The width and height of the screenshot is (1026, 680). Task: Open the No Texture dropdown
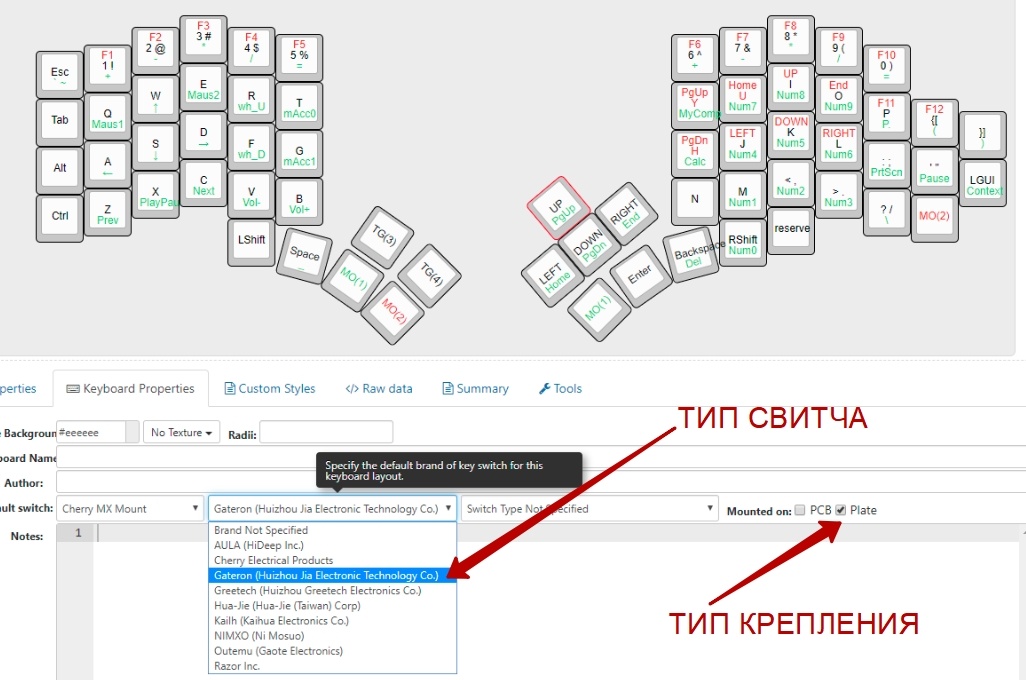tap(181, 433)
